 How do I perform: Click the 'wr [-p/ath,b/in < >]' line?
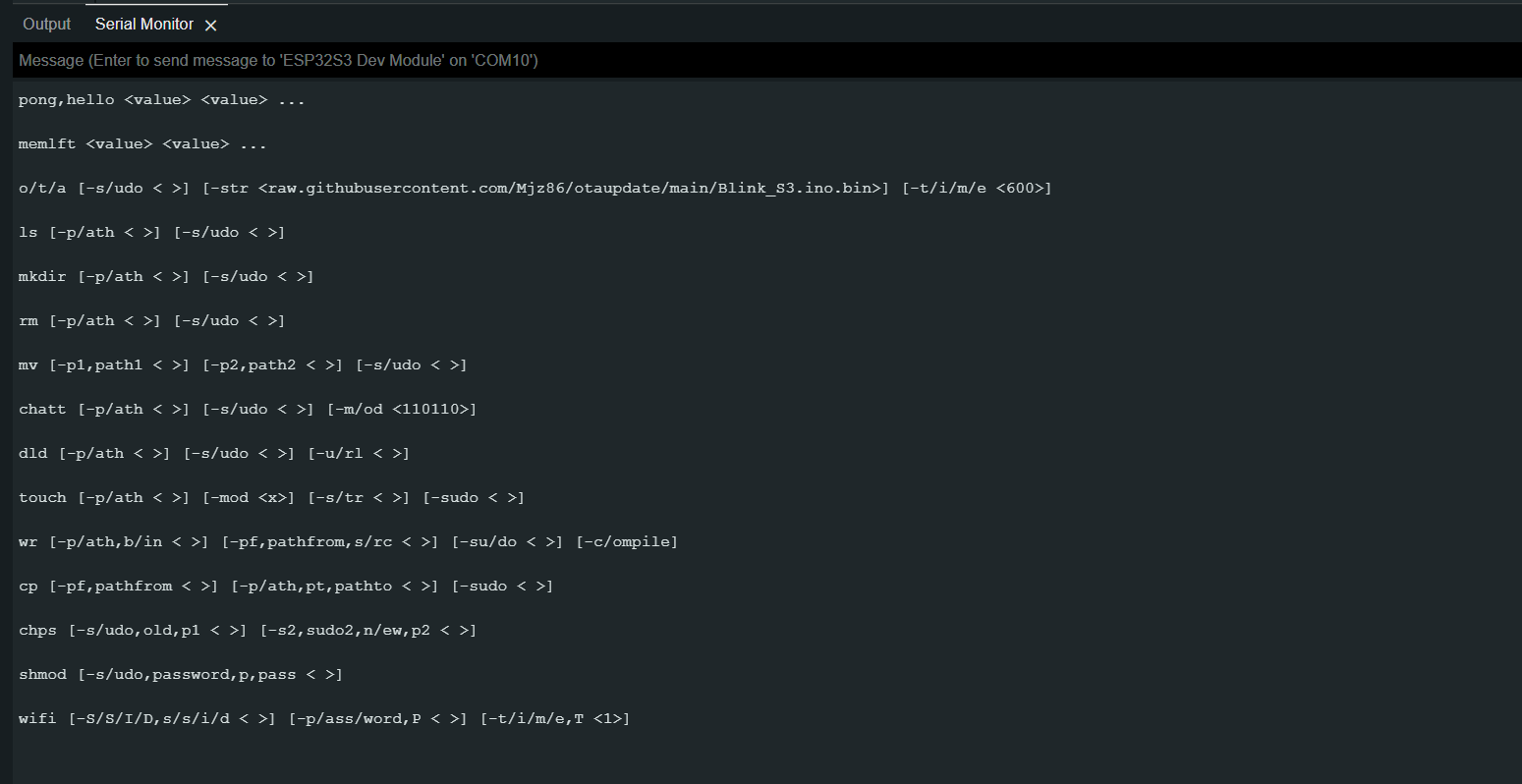348,542
